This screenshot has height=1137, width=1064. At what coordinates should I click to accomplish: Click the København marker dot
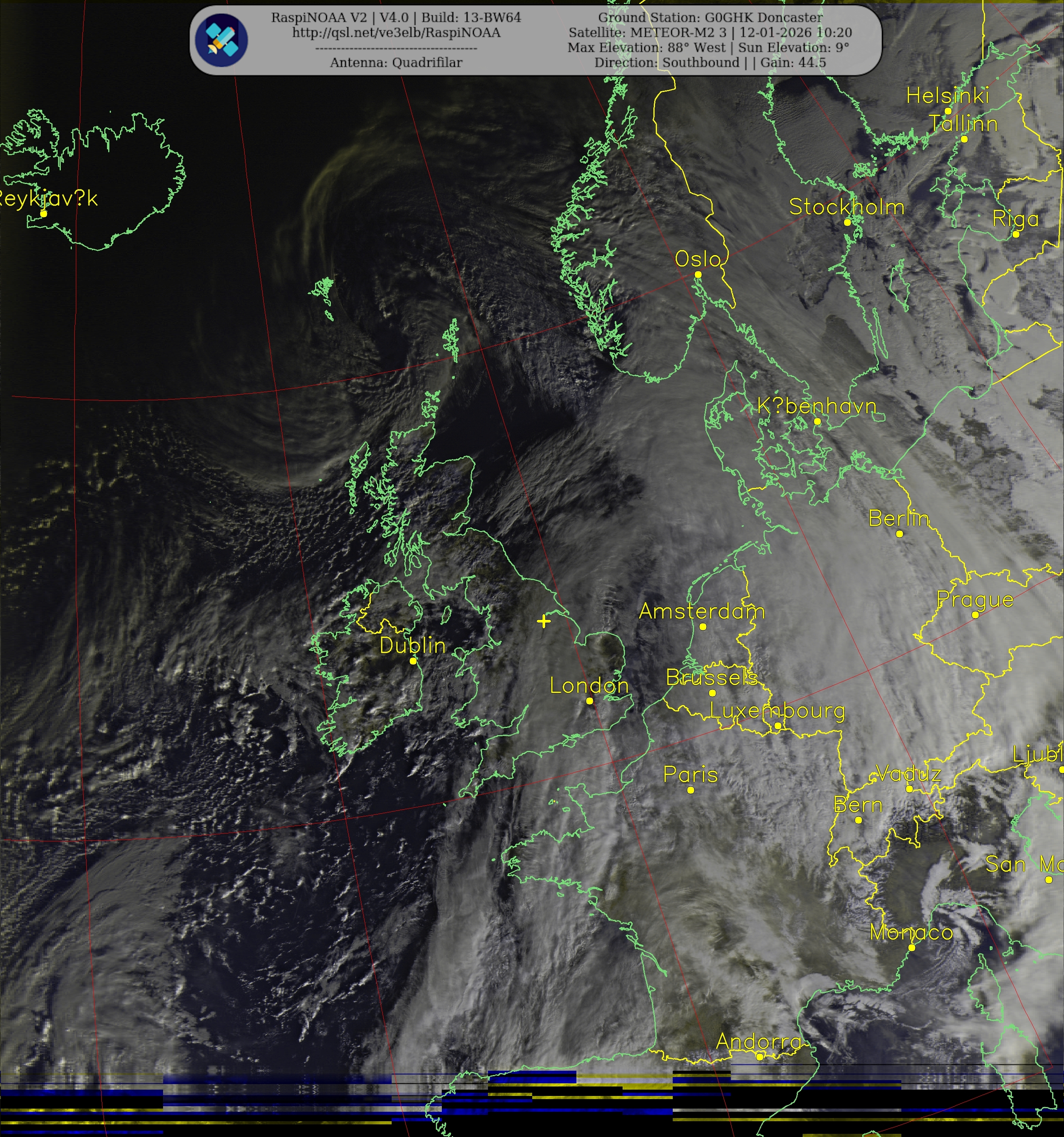pyautogui.click(x=817, y=421)
